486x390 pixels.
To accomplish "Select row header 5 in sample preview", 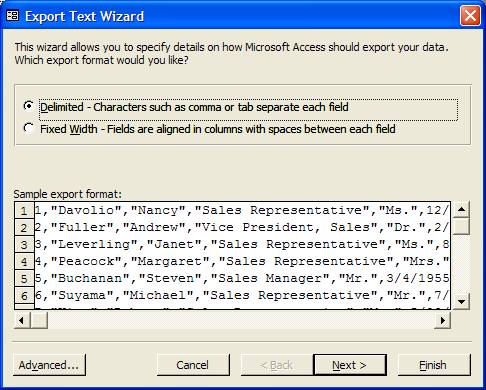I will 24,279.
